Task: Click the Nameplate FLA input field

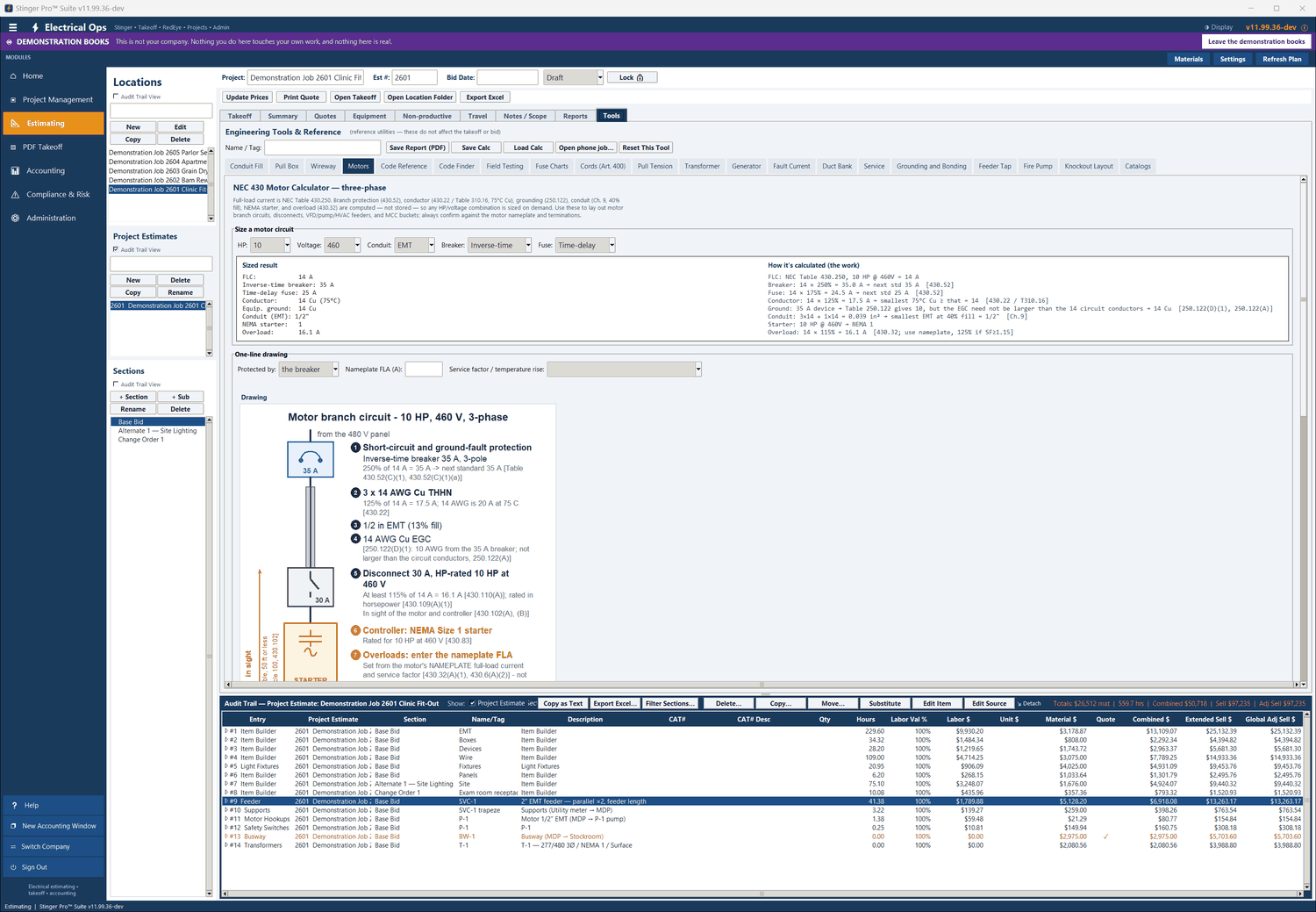Action: (x=424, y=370)
